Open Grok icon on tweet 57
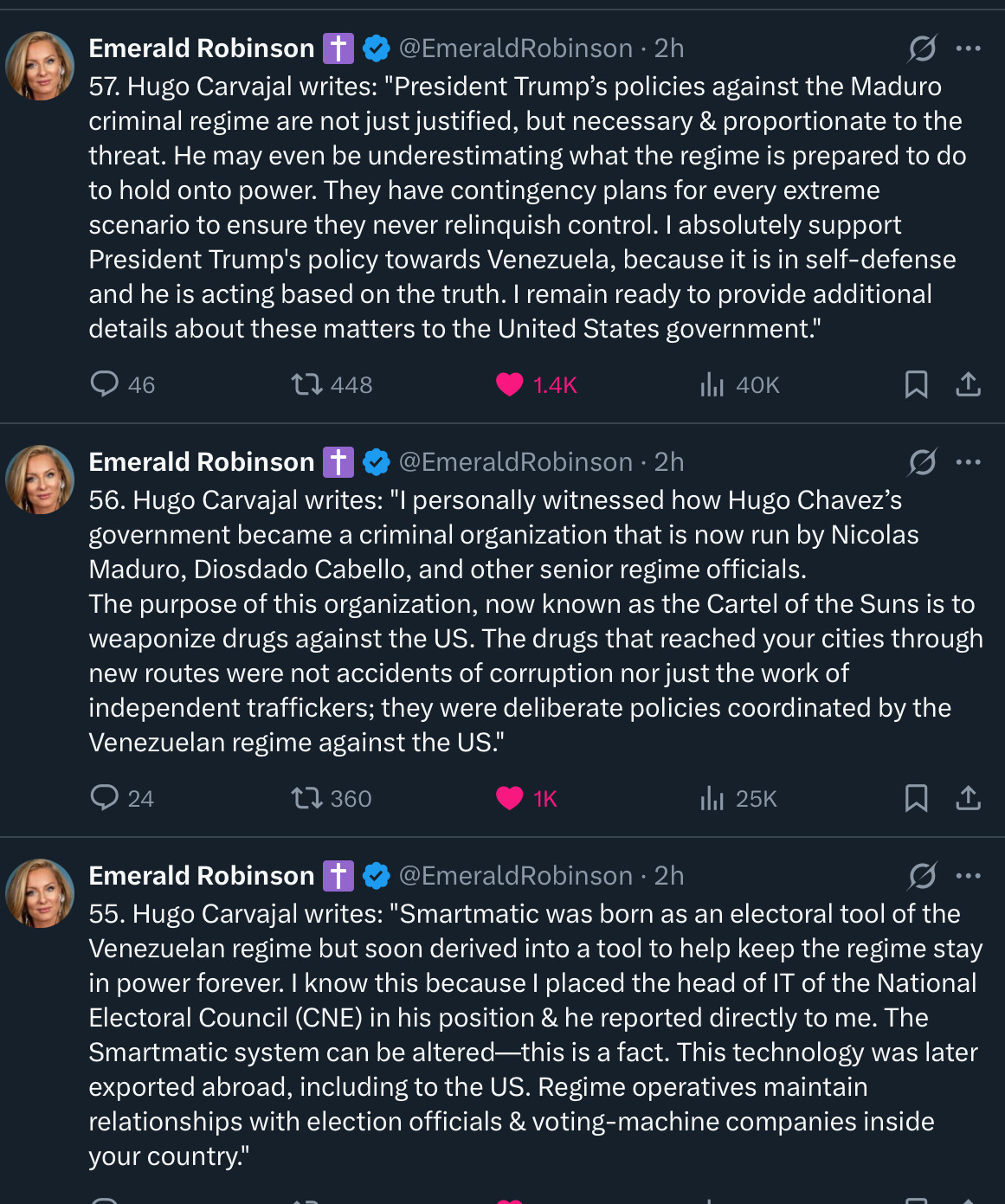The width and height of the screenshot is (1005, 1204). (x=922, y=48)
